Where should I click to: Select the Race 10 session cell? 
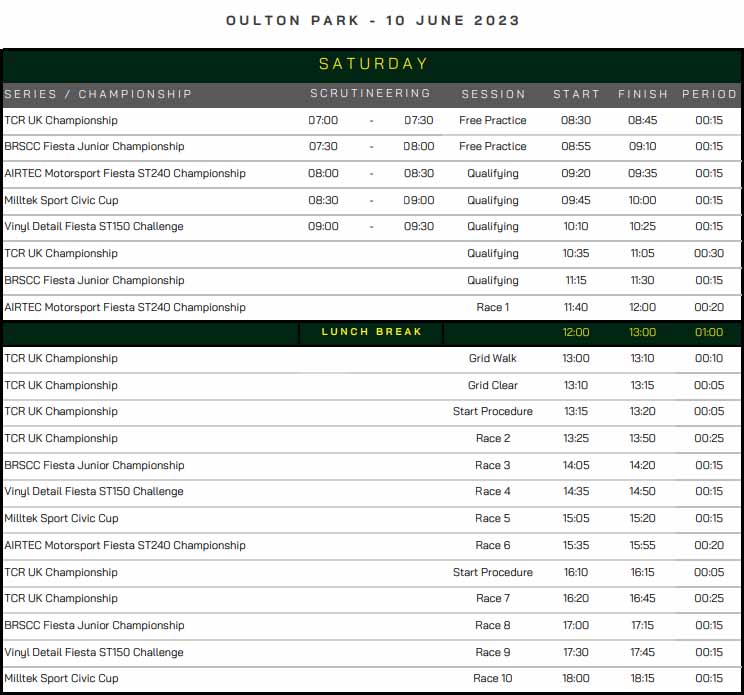pos(492,678)
